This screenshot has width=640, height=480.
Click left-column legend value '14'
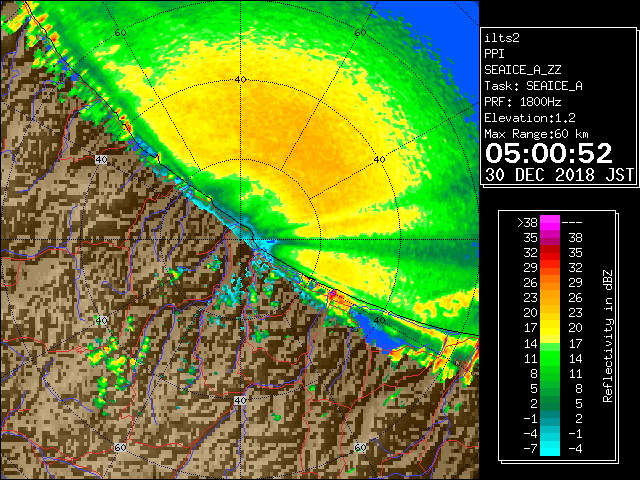click(531, 343)
